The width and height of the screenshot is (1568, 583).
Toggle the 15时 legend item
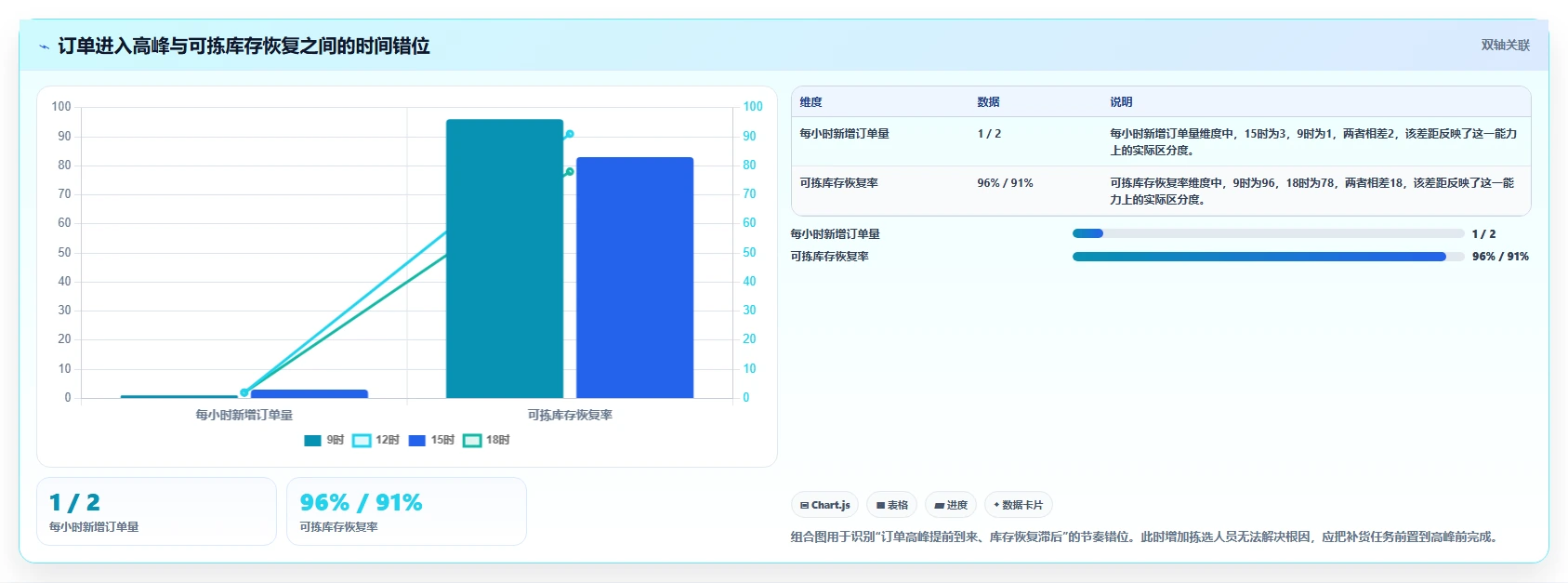(431, 440)
